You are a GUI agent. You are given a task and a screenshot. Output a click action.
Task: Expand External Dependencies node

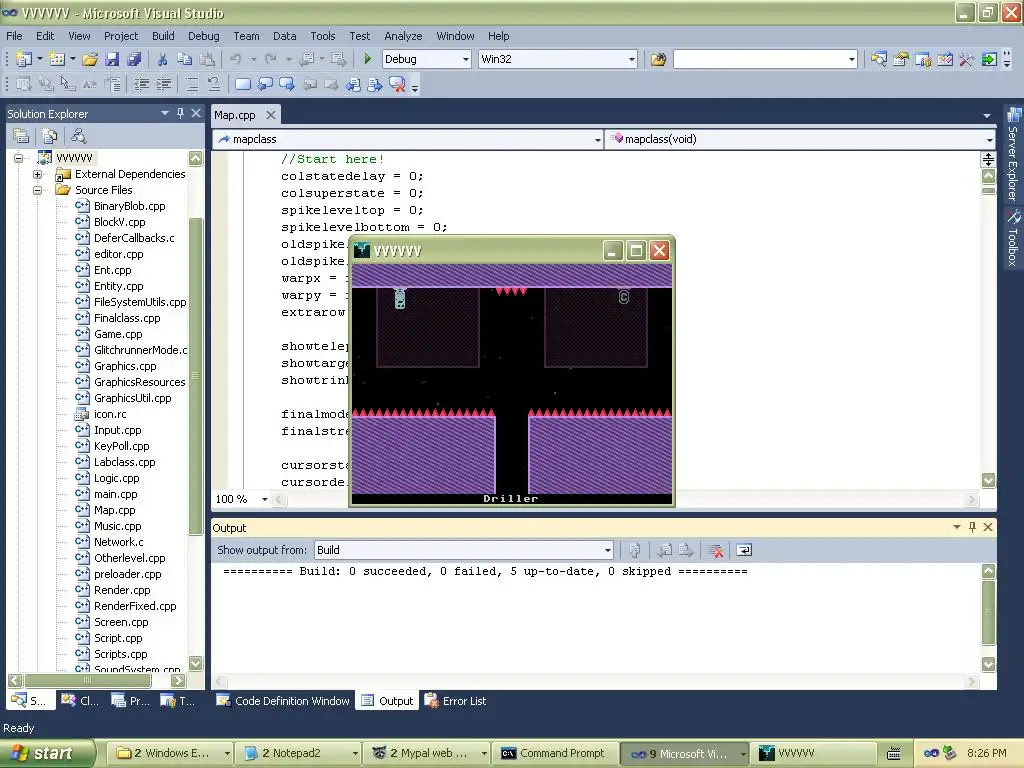point(37,174)
